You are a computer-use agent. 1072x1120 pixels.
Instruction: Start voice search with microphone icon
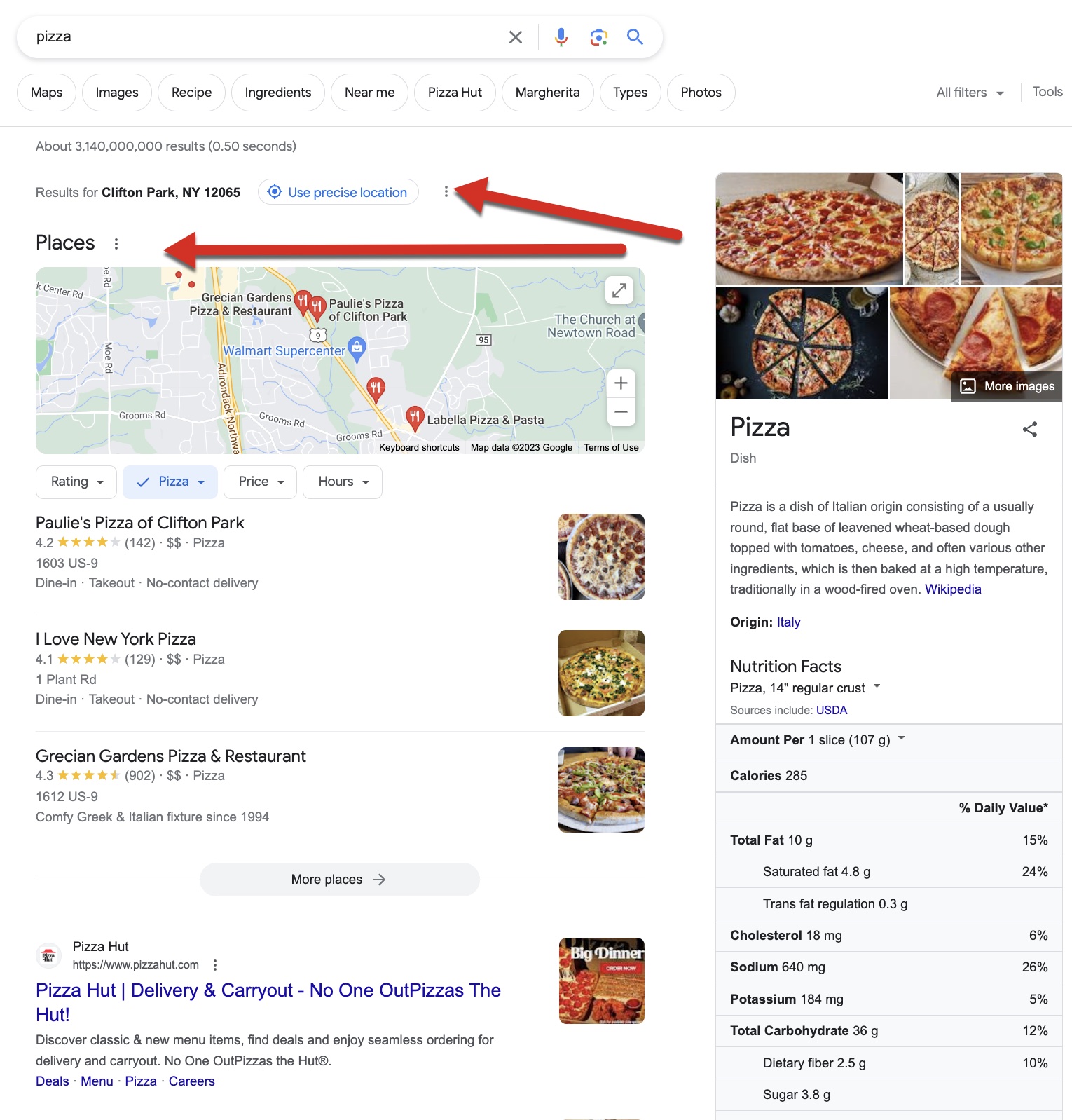pos(561,37)
